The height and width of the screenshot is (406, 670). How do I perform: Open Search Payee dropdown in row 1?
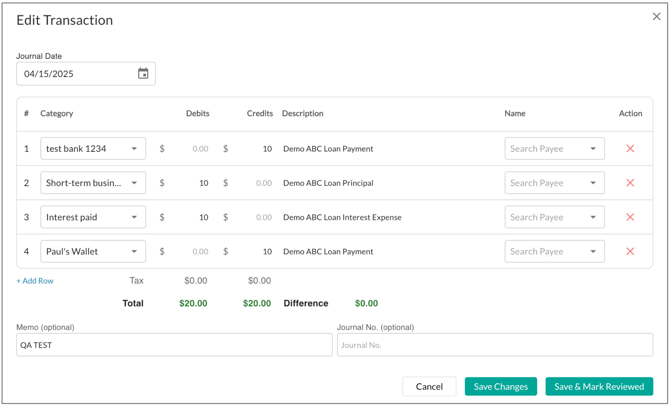coord(554,148)
